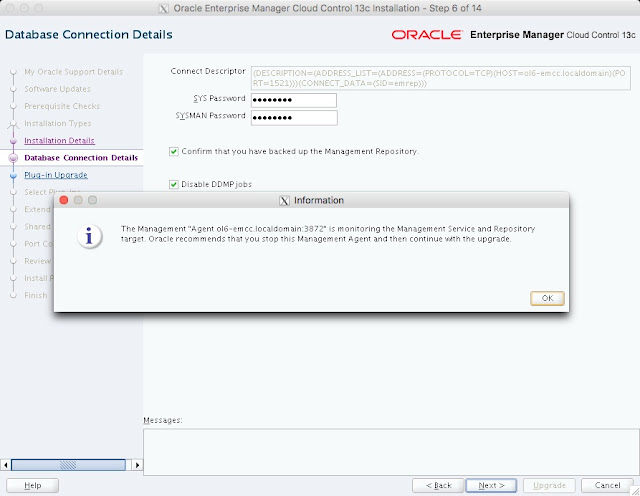Click the sidebar scrollbar right arrow

click(x=137, y=465)
